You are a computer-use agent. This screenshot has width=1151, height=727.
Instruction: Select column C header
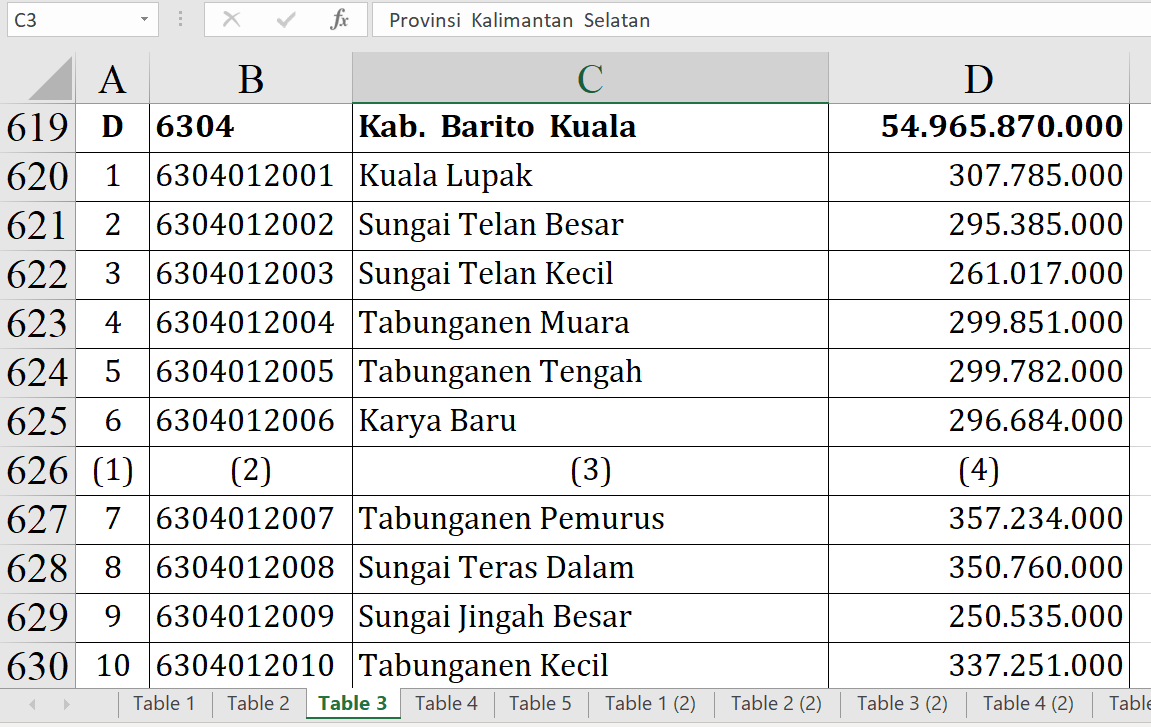[590, 79]
